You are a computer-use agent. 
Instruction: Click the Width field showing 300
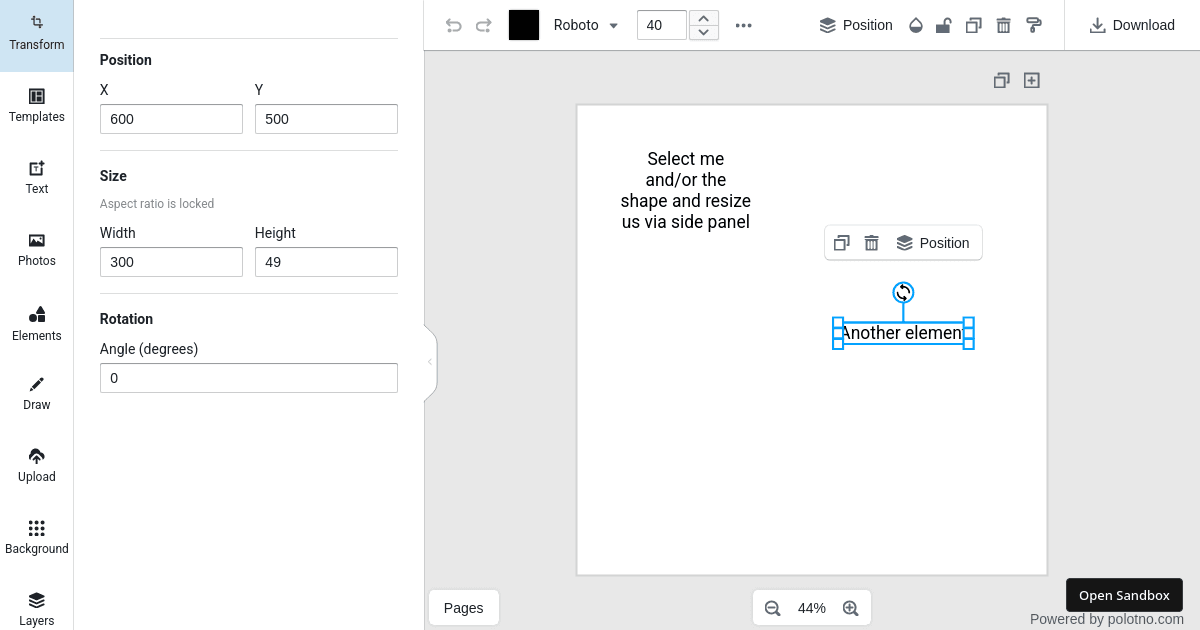(171, 262)
